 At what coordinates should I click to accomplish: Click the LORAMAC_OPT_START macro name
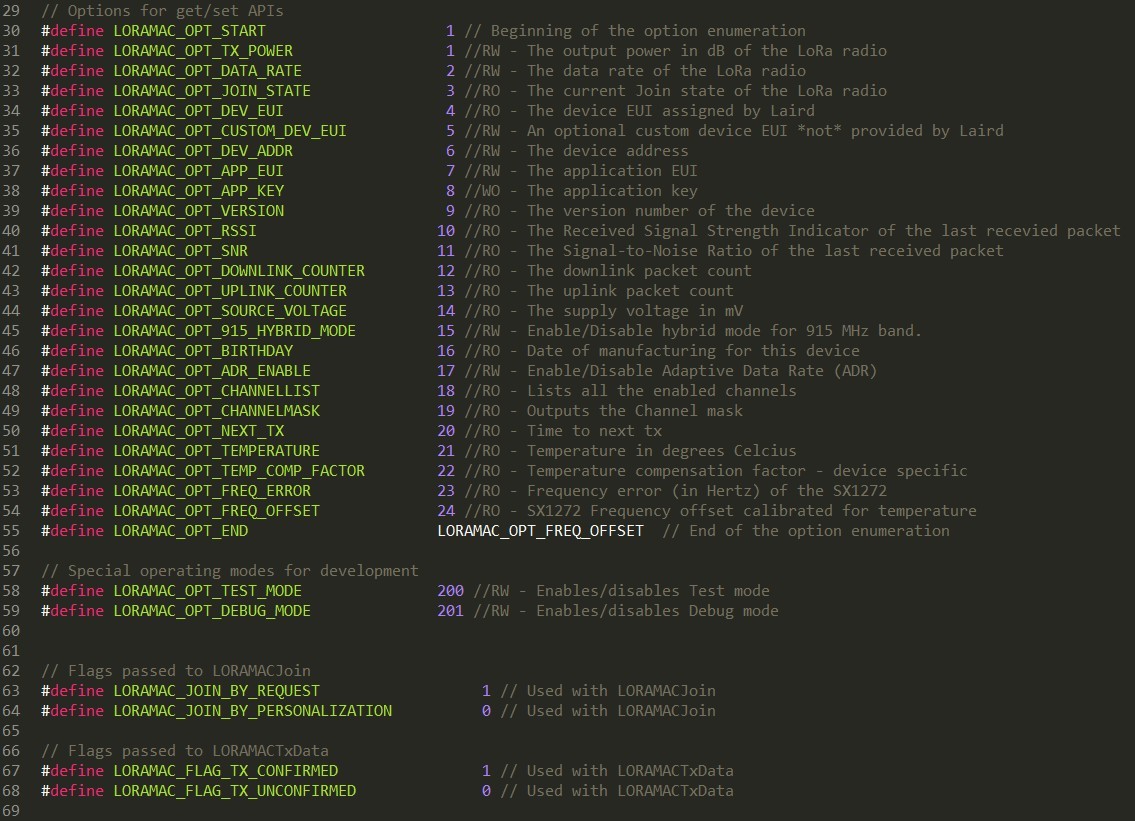tap(189, 31)
